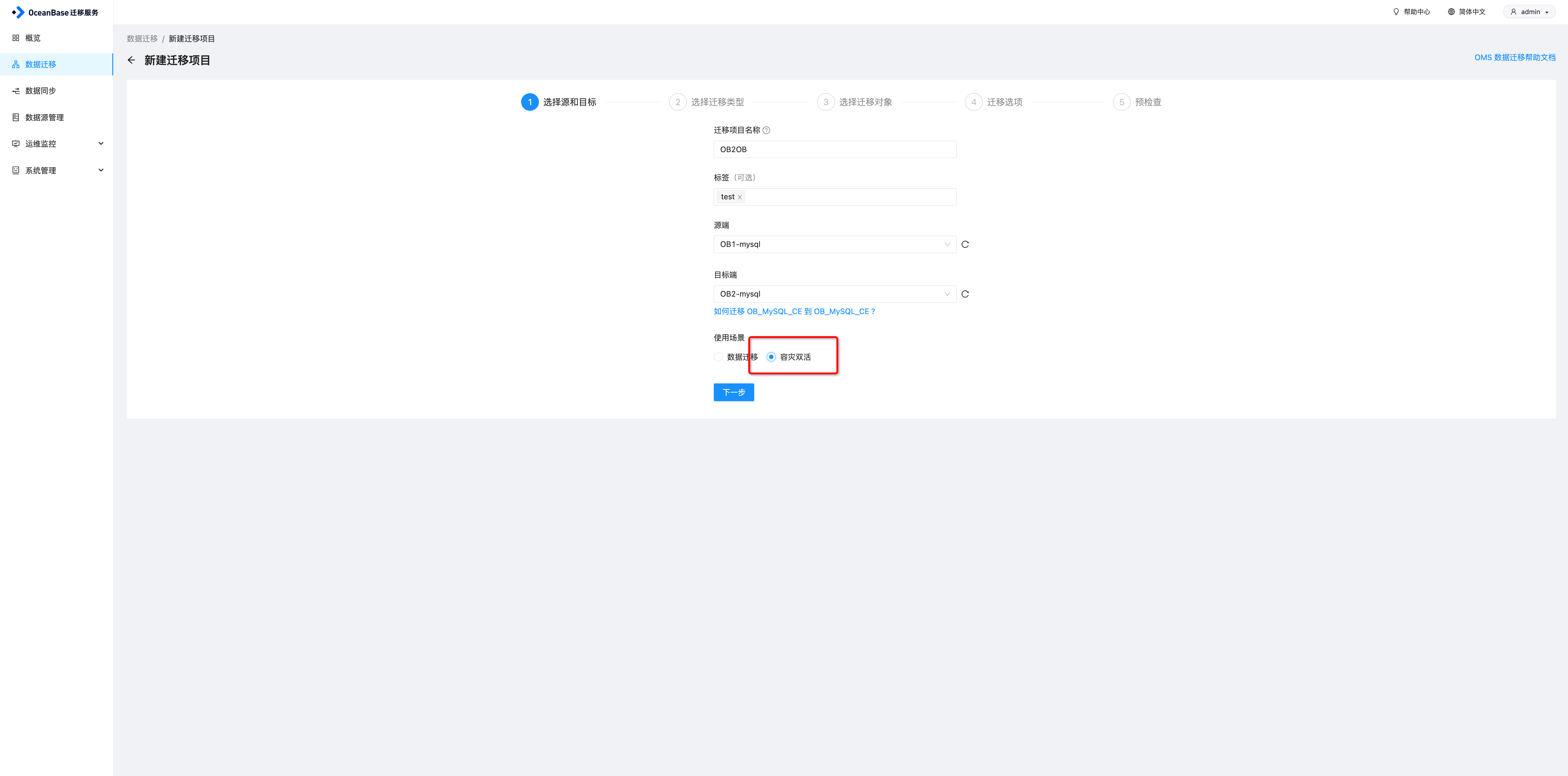
Task: Expand the 系统管理 sidebar menu
Action: pos(57,171)
